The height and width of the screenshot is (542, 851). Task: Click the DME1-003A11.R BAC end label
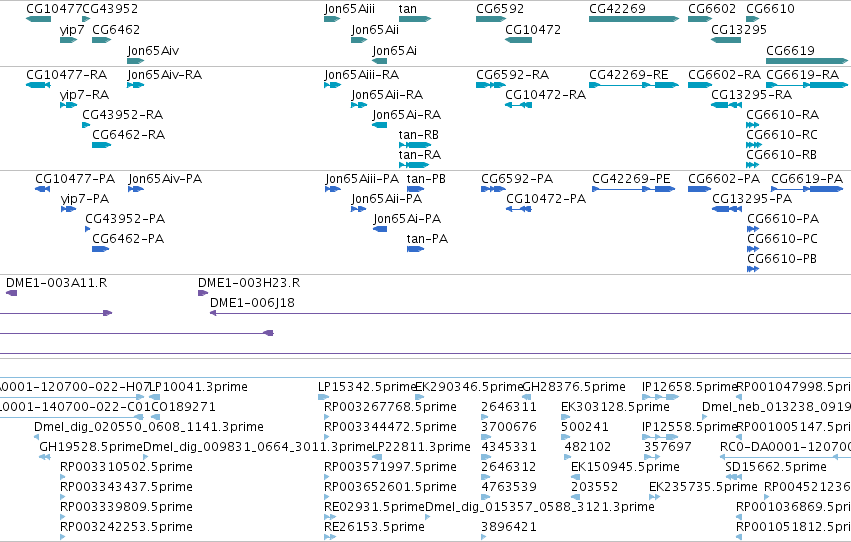pos(56,283)
